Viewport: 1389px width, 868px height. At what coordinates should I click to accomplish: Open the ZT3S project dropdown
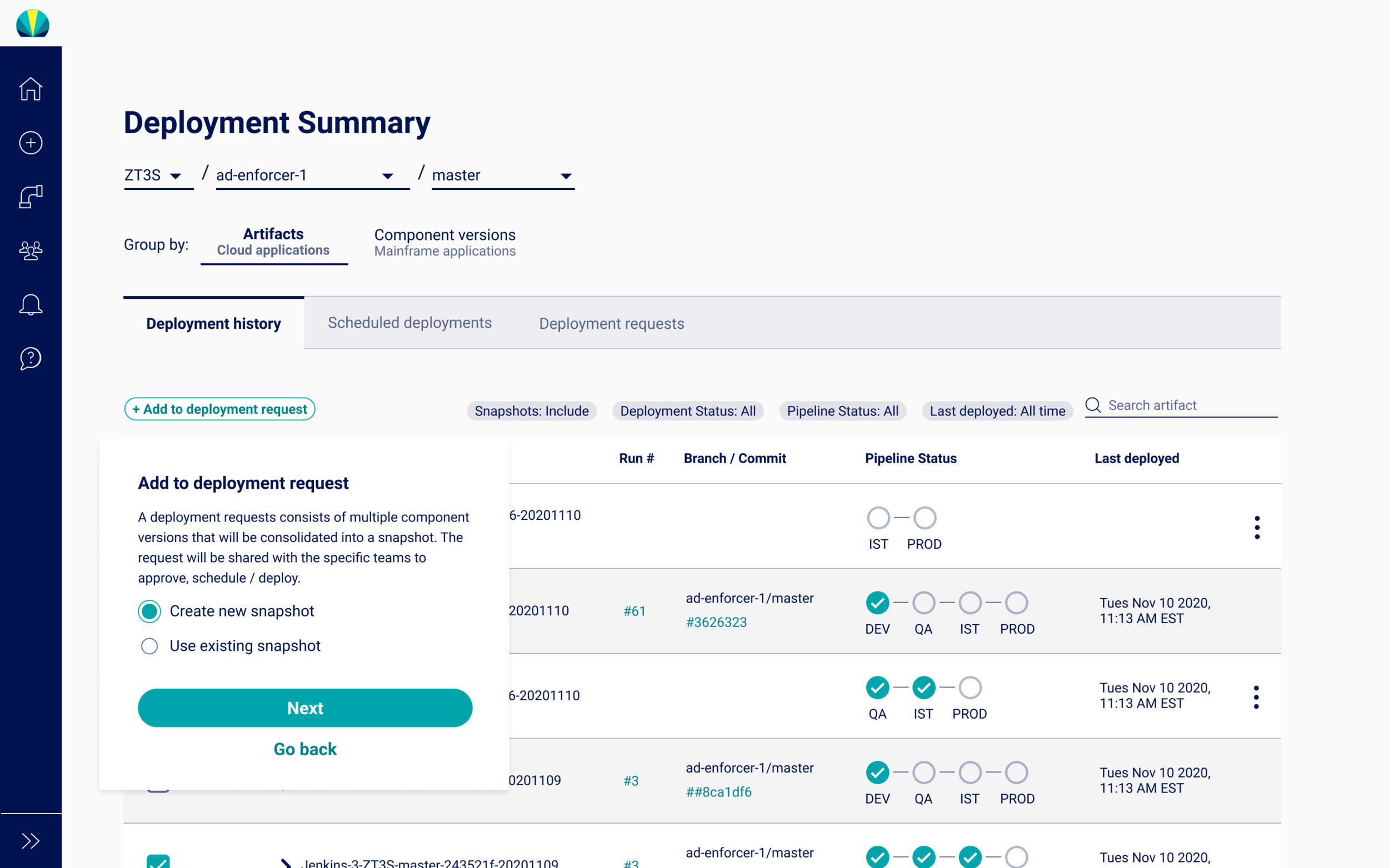pyautogui.click(x=154, y=175)
